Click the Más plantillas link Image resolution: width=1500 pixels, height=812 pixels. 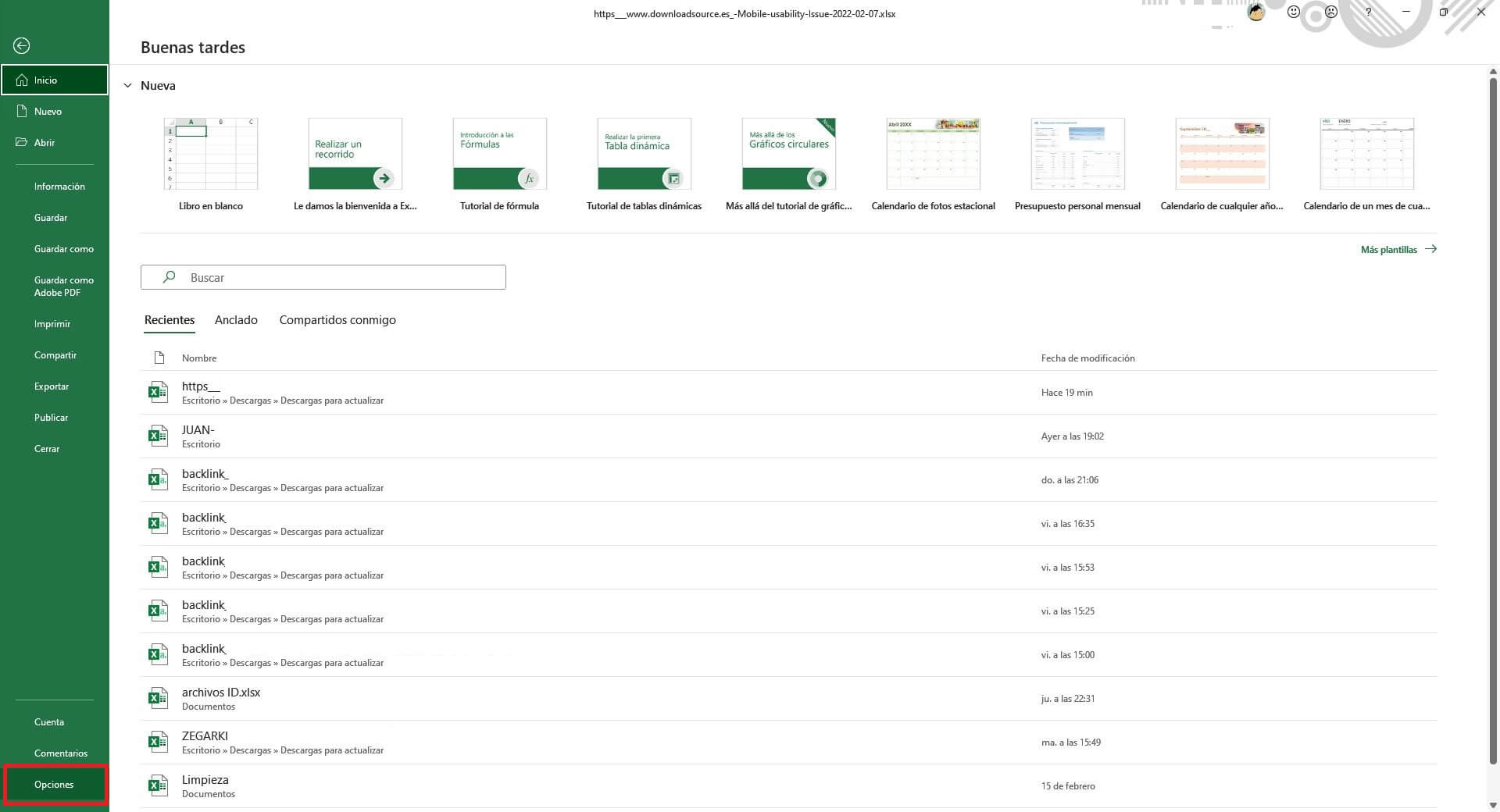(x=1388, y=249)
